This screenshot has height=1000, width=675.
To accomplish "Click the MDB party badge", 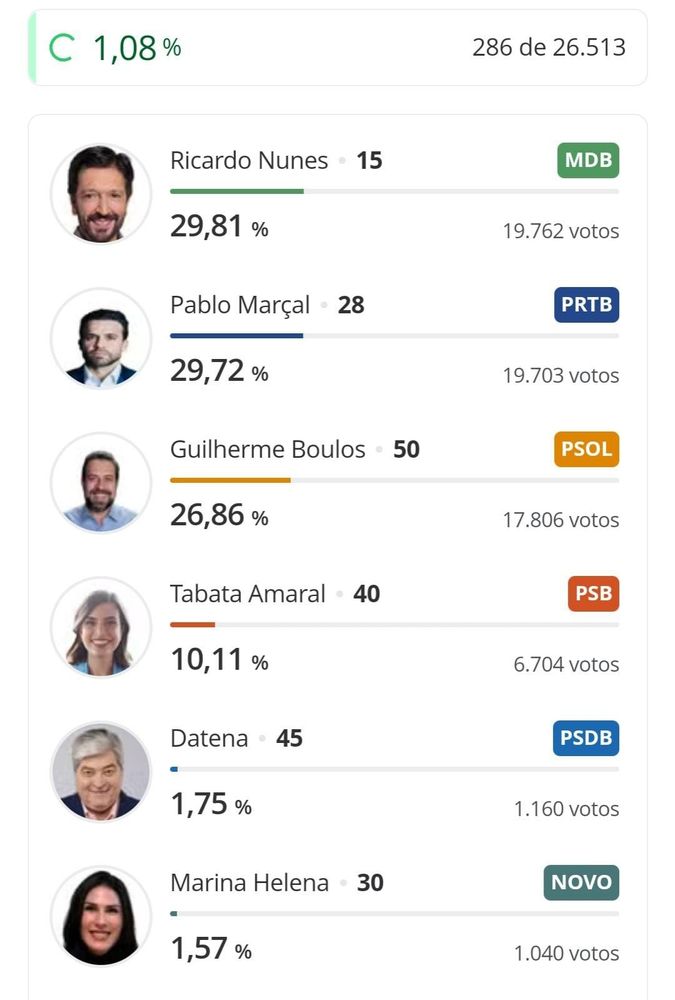I will (588, 160).
